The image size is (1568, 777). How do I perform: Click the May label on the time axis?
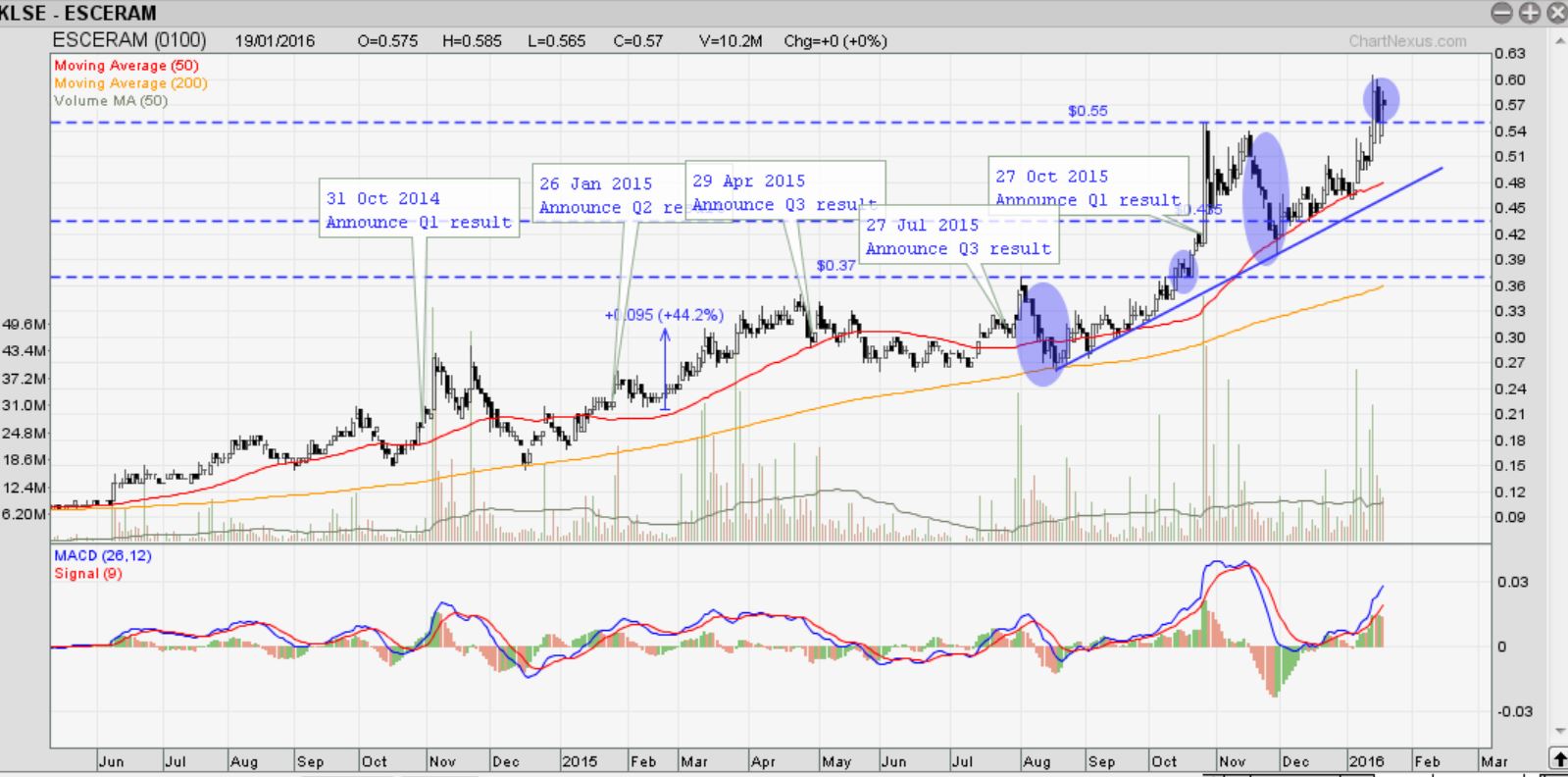tap(836, 761)
